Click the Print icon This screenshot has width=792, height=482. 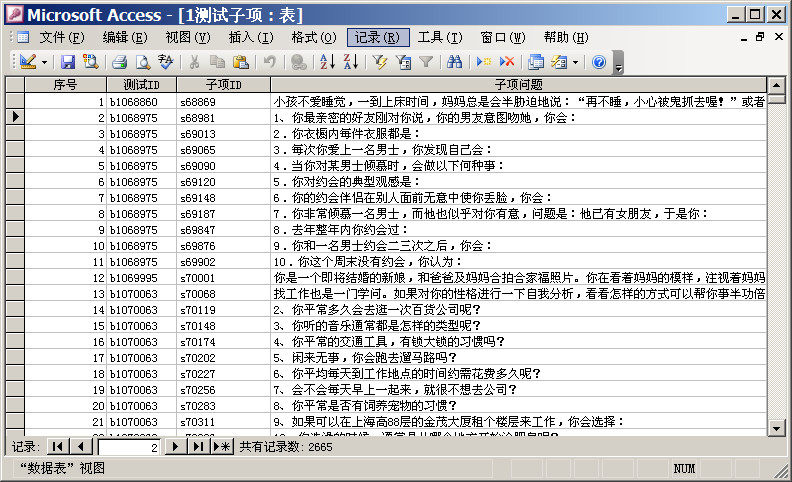tap(120, 62)
